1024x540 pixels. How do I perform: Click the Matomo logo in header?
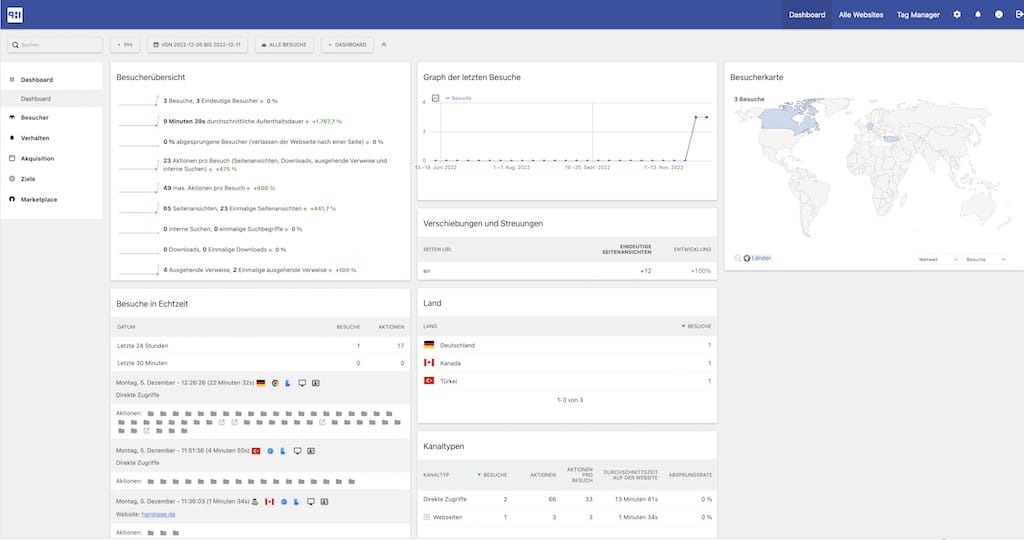tap(15, 15)
